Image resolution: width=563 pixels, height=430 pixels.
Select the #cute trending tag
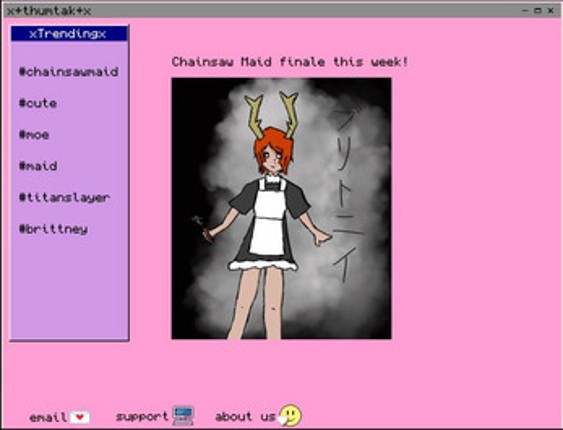click(x=38, y=103)
